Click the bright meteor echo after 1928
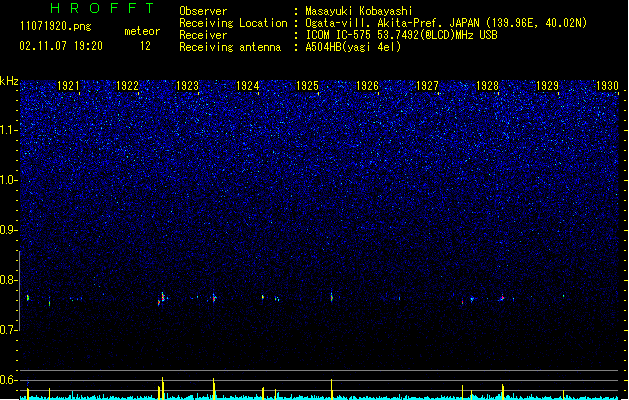 click(502, 298)
